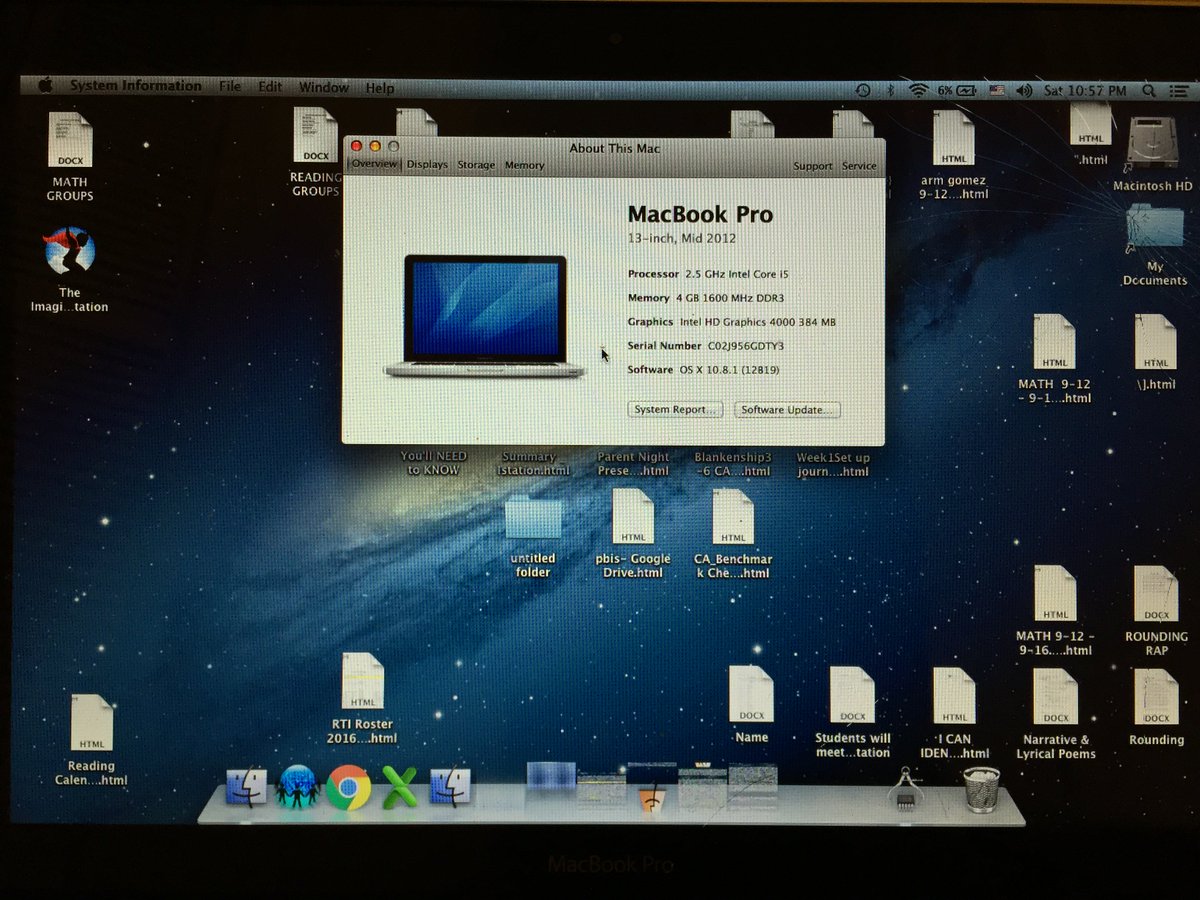Viewport: 1200px width, 900px height.
Task: Open the File menu
Action: click(230, 87)
